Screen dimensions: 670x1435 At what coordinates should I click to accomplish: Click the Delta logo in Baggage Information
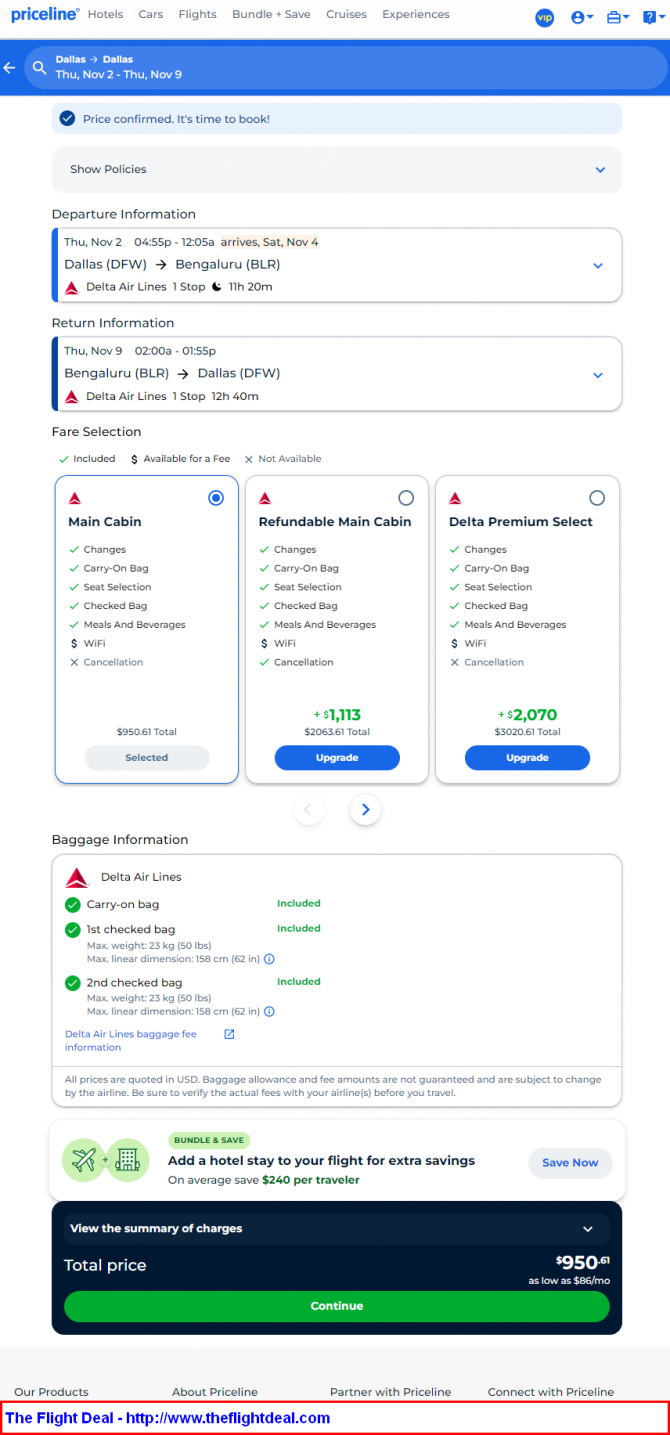pyautogui.click(x=77, y=877)
